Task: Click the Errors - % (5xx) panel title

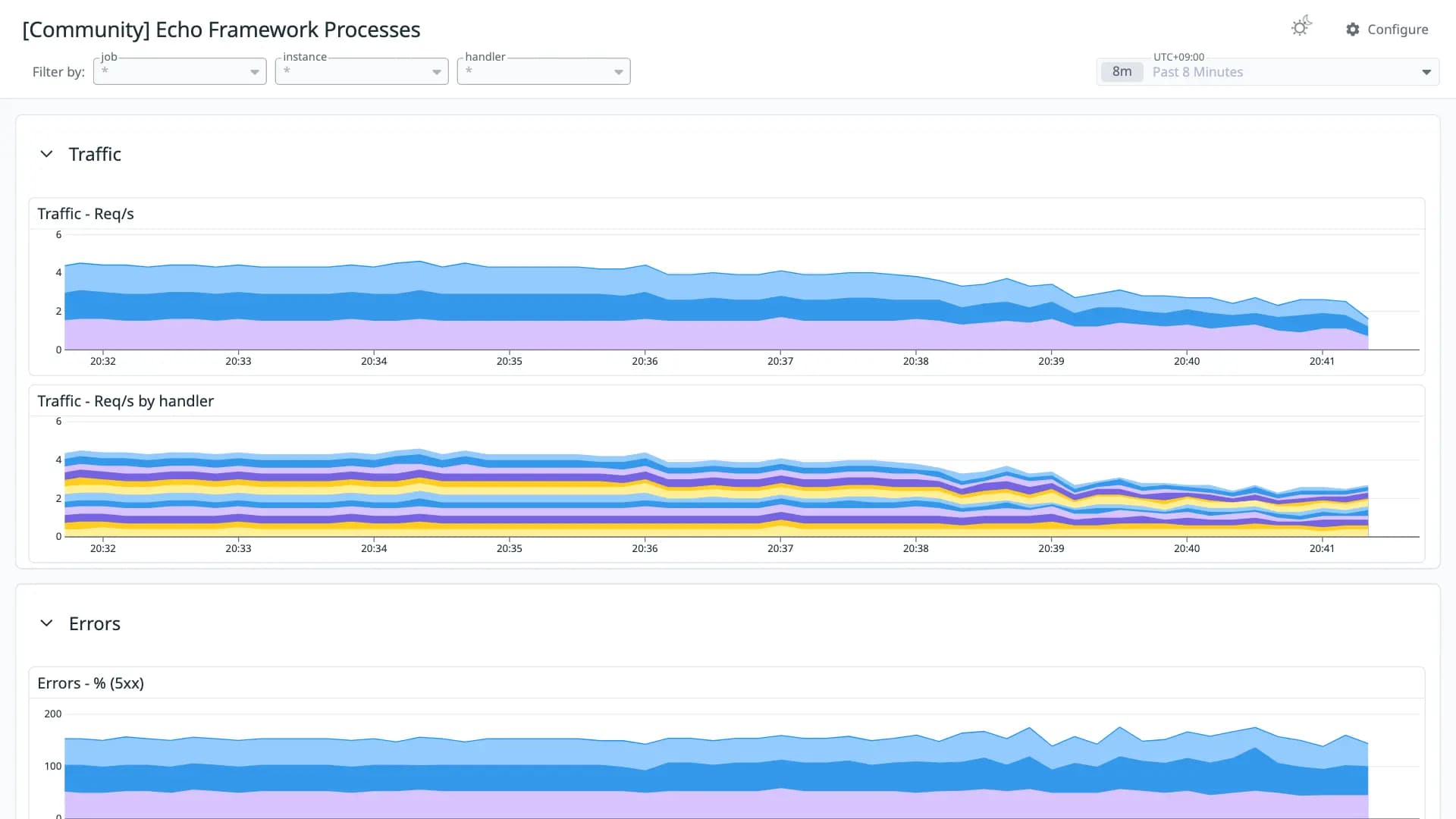Action: [91, 683]
